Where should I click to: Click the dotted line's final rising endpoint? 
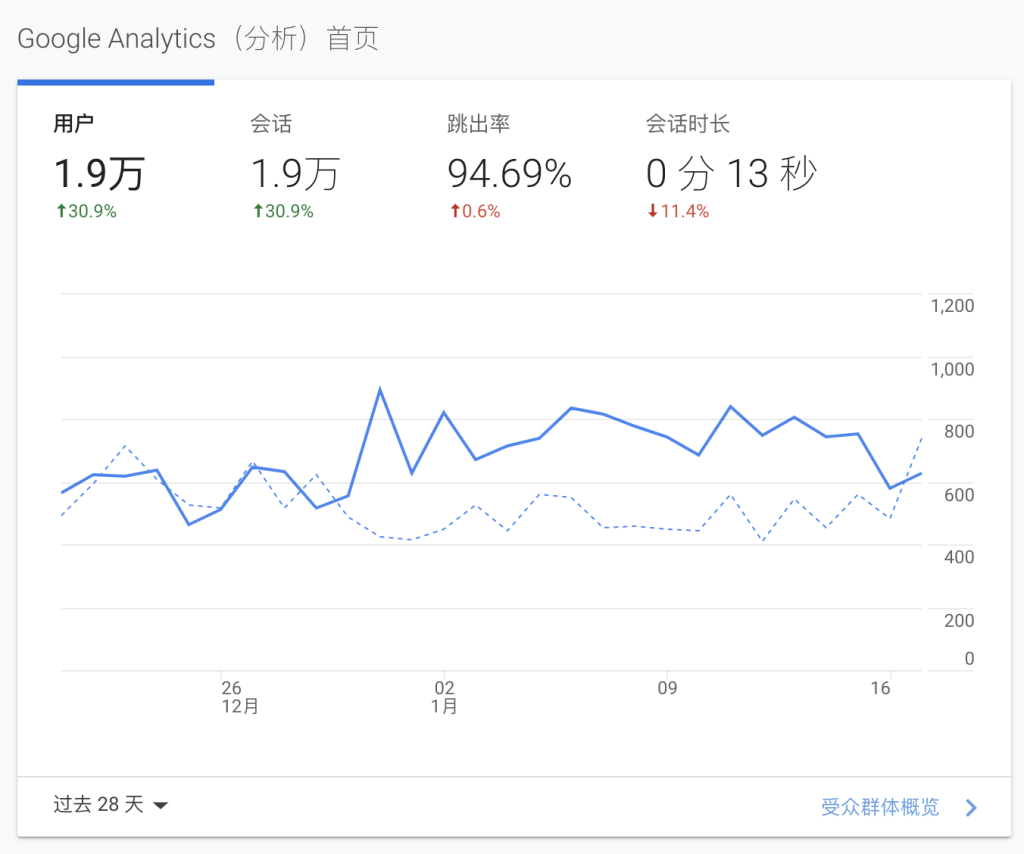click(921, 437)
